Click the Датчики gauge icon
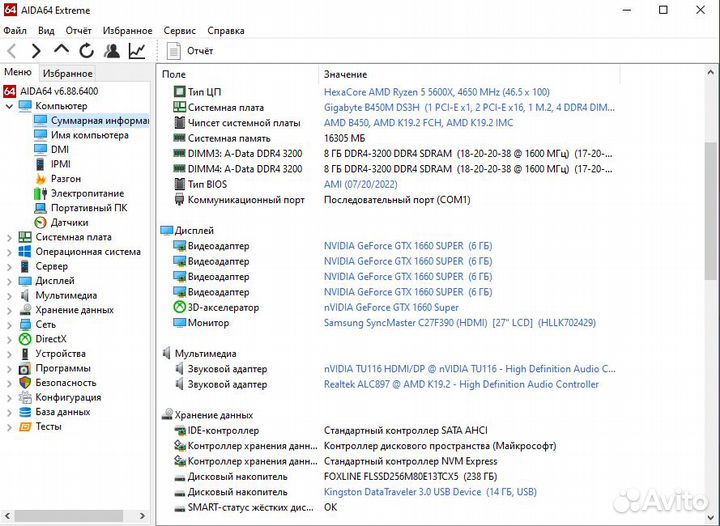 [40, 223]
